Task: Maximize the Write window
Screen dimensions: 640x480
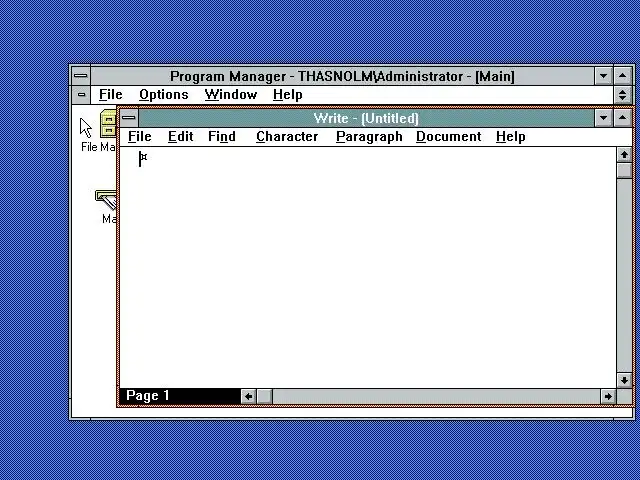Action: click(x=622, y=118)
